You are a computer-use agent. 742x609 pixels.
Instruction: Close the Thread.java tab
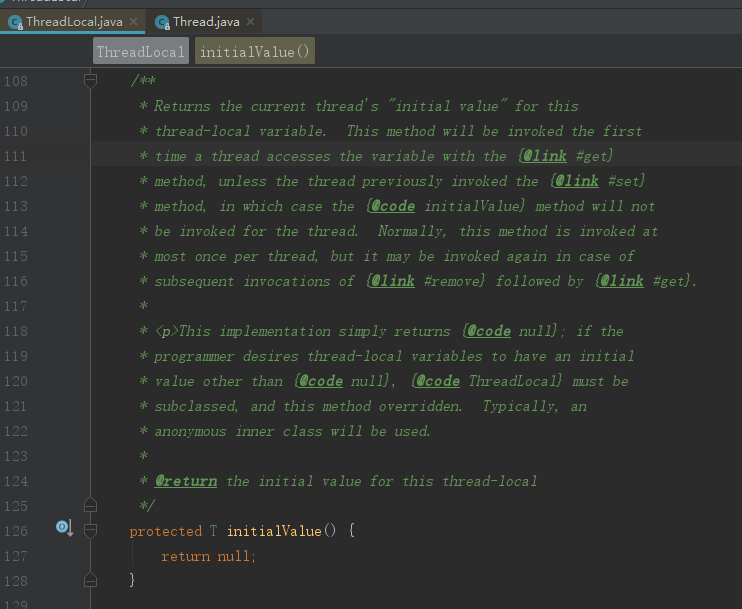(x=250, y=22)
